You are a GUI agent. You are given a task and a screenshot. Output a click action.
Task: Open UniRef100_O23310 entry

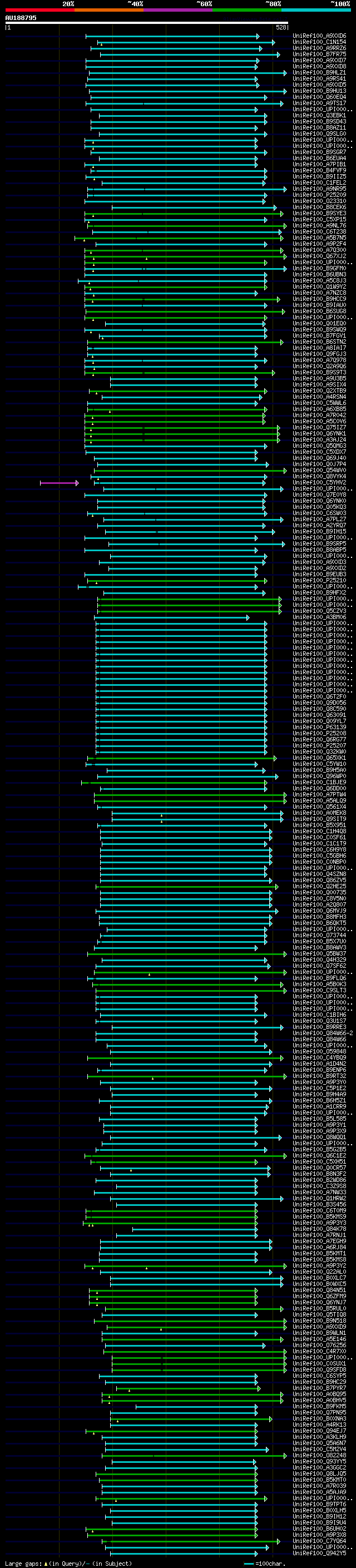[319, 201]
